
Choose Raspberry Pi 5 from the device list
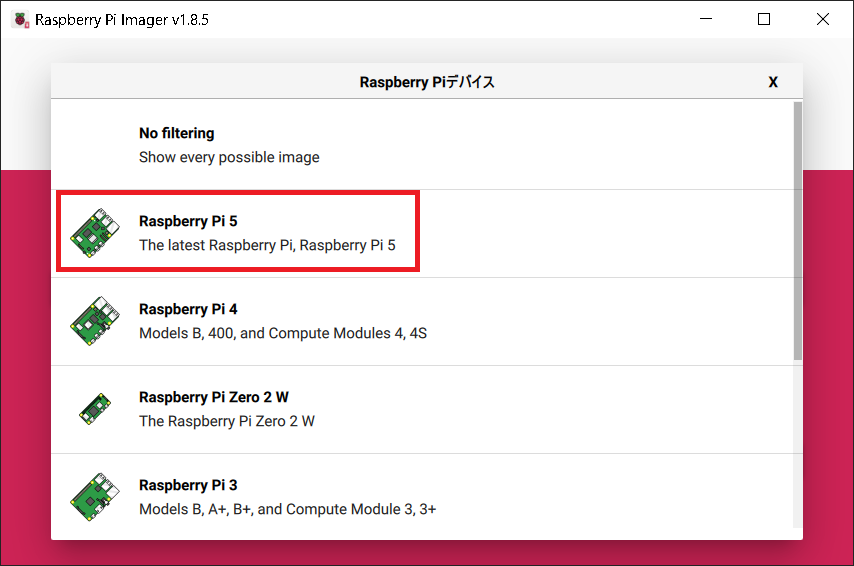(422, 233)
